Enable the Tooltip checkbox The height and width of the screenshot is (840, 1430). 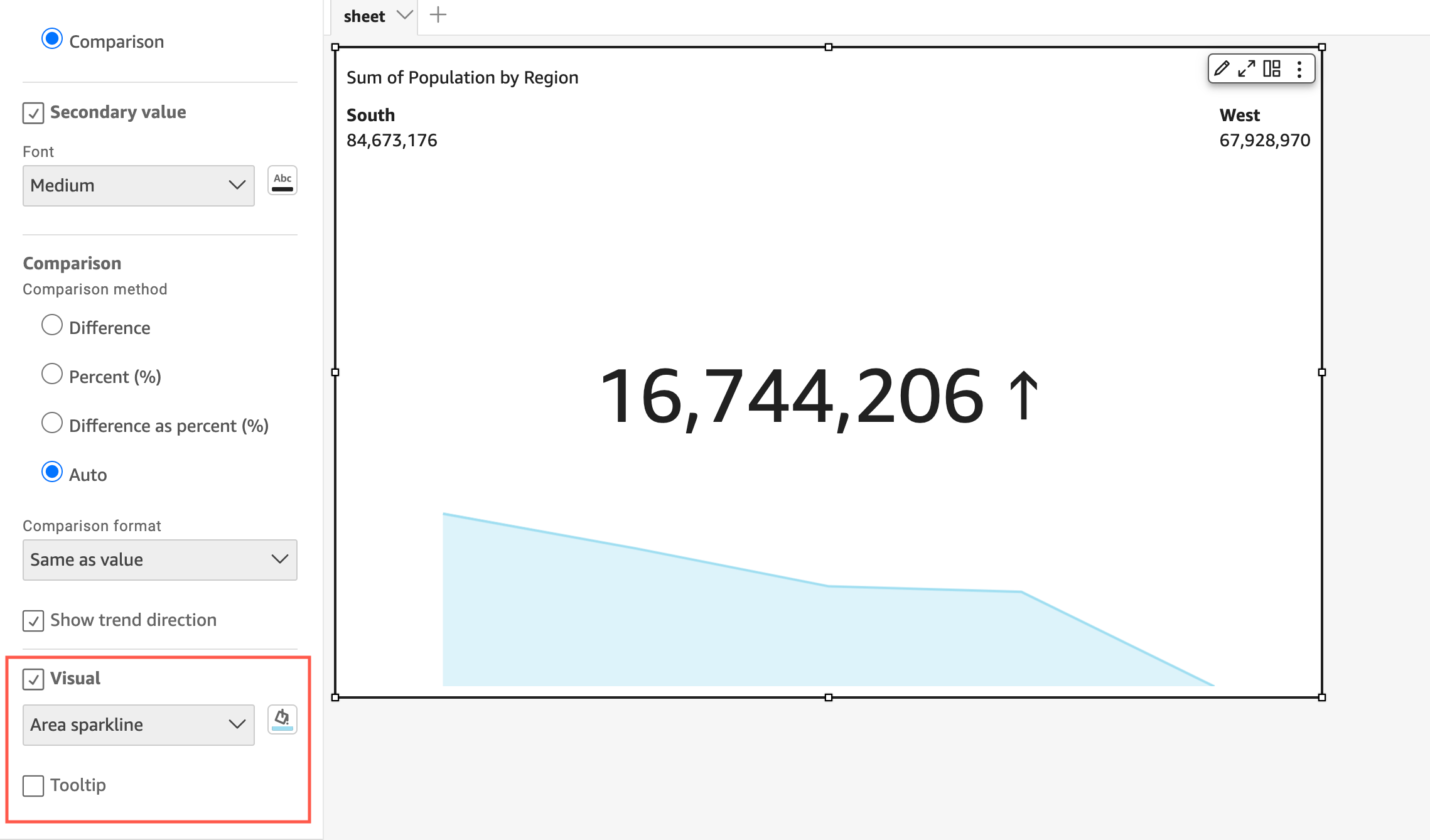[x=33, y=785]
